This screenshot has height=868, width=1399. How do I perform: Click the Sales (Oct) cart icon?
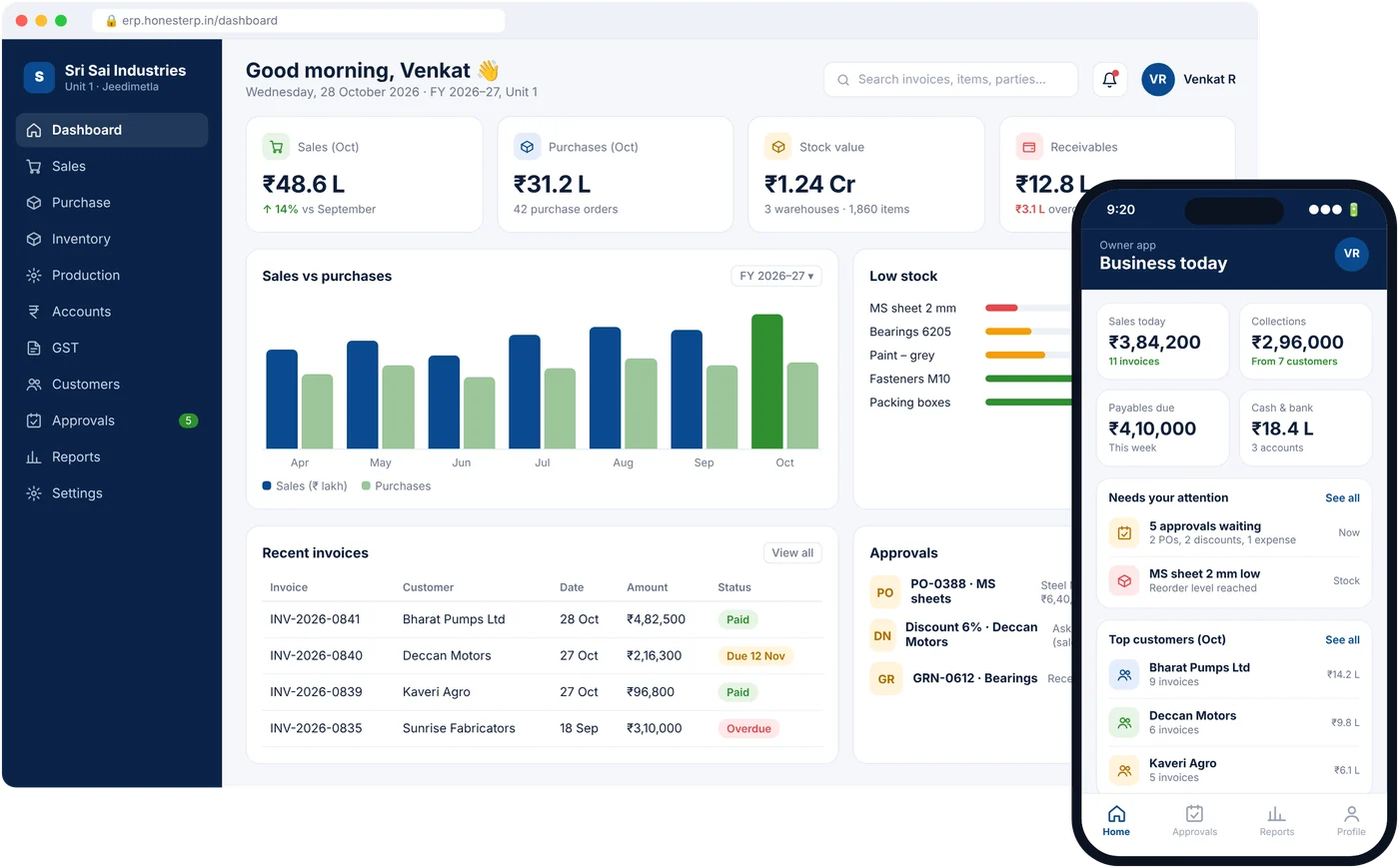[x=276, y=147]
